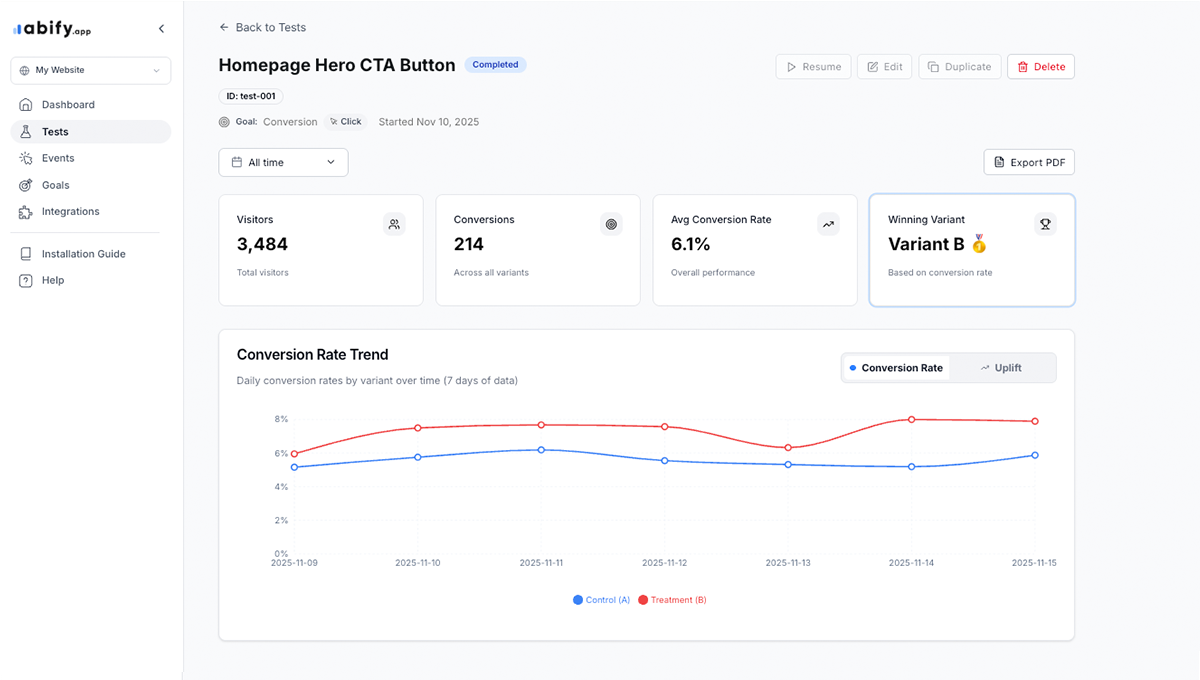1200x680 pixels.
Task: Open the My Website site selector
Action: coord(91,70)
